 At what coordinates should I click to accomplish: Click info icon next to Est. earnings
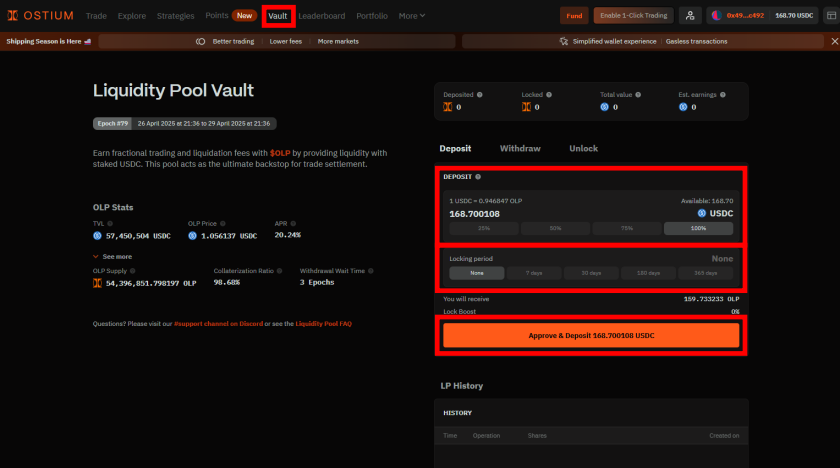click(723, 95)
